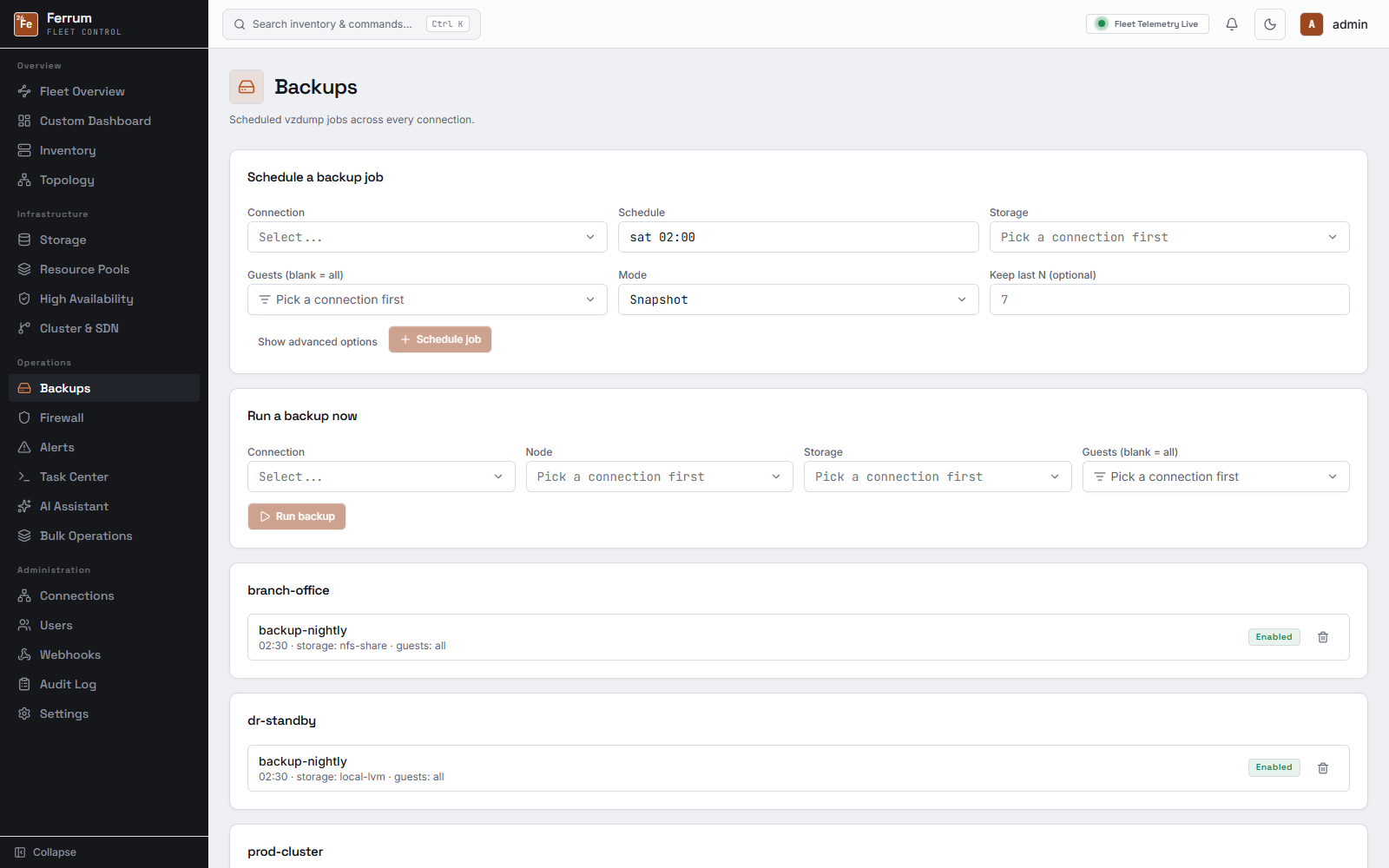This screenshot has width=1389, height=868.
Task: Click the High Availability shield icon
Action: 24,299
